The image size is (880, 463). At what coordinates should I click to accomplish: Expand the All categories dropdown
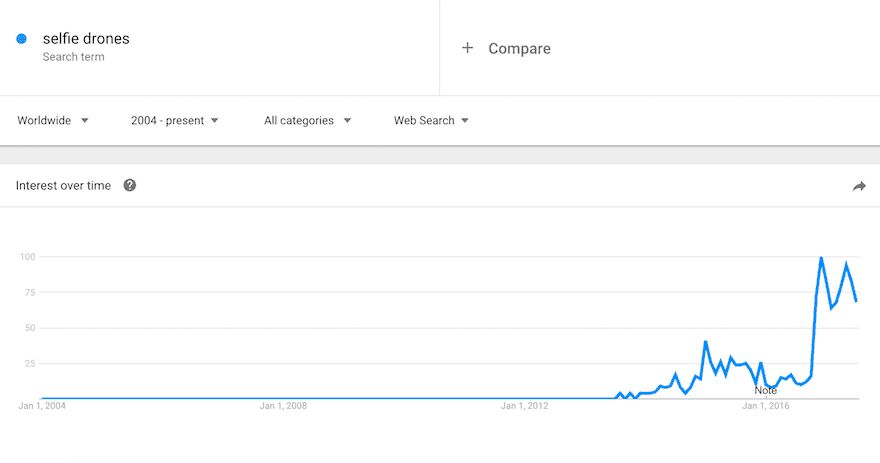(x=308, y=120)
